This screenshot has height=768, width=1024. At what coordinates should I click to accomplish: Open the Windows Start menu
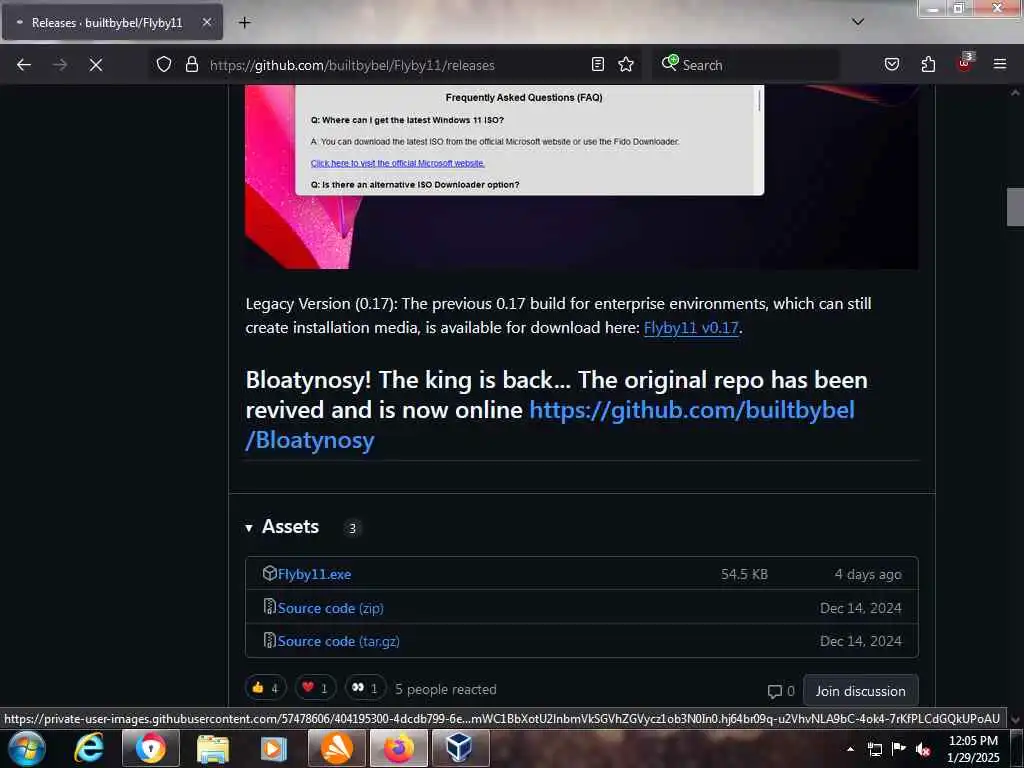[27, 748]
